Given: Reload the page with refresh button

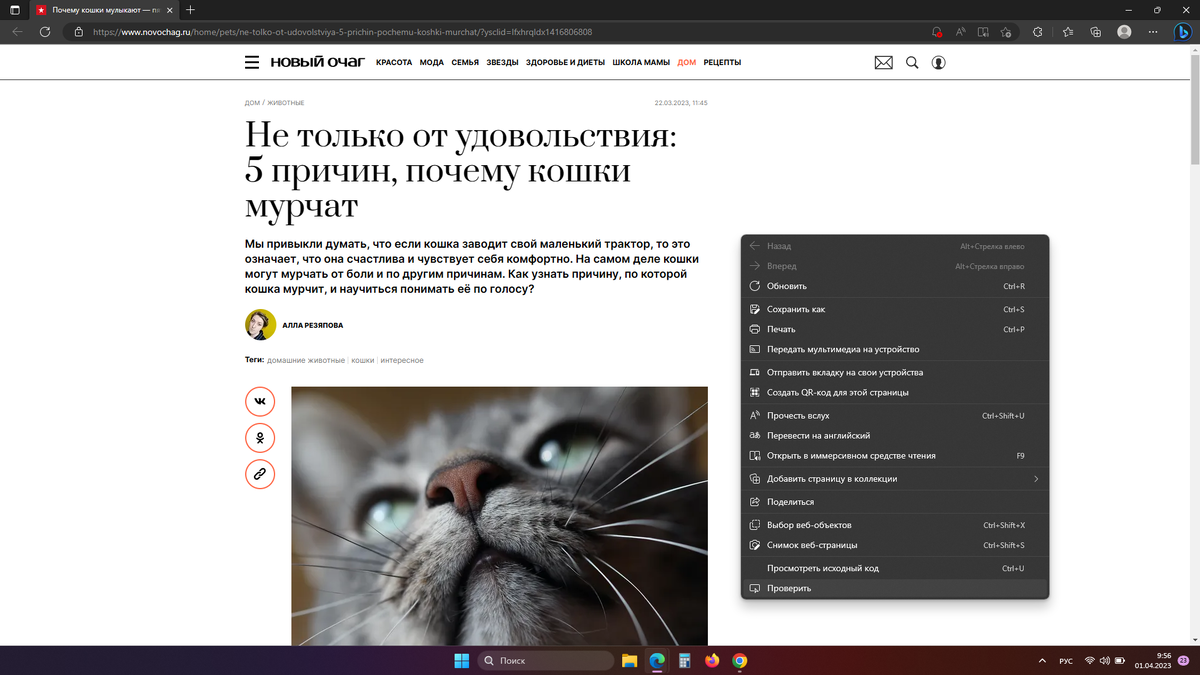Looking at the screenshot, I should pos(45,32).
